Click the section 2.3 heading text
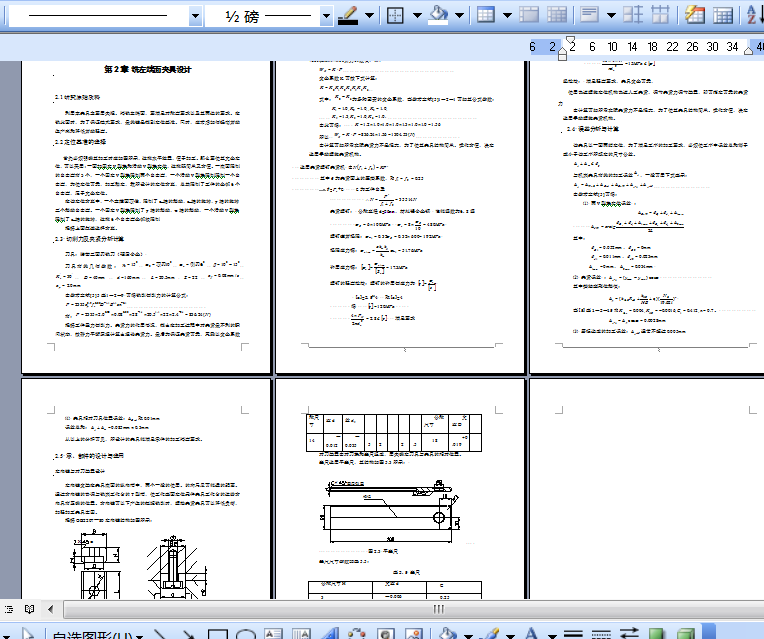Viewport: 764px width, 639px height. point(90,239)
